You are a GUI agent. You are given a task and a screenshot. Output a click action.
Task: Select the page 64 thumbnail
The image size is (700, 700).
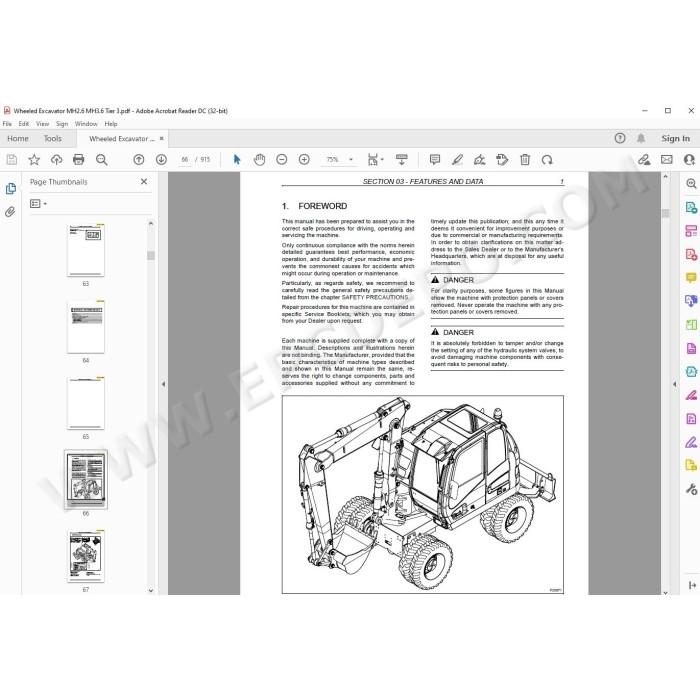coord(86,327)
